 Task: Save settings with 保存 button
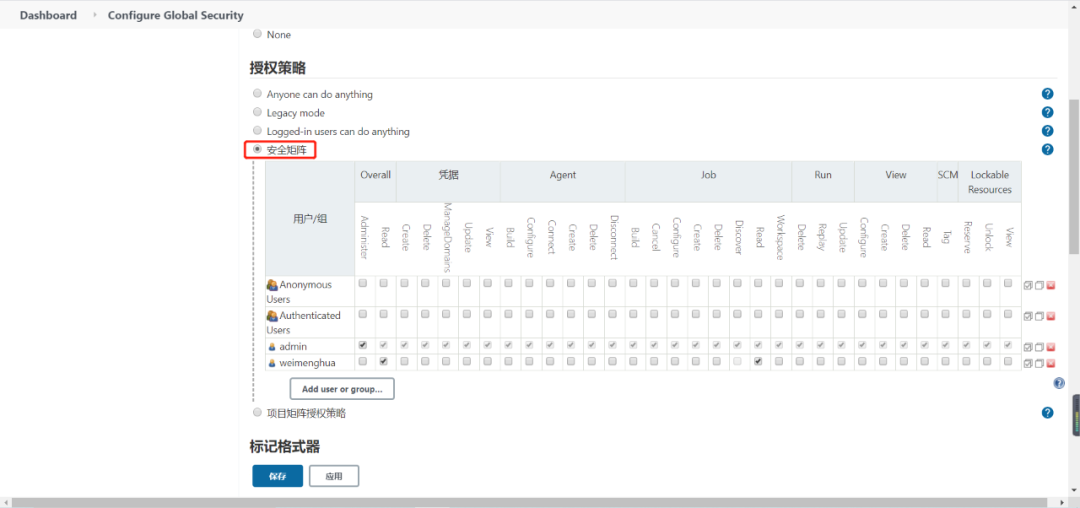278,476
